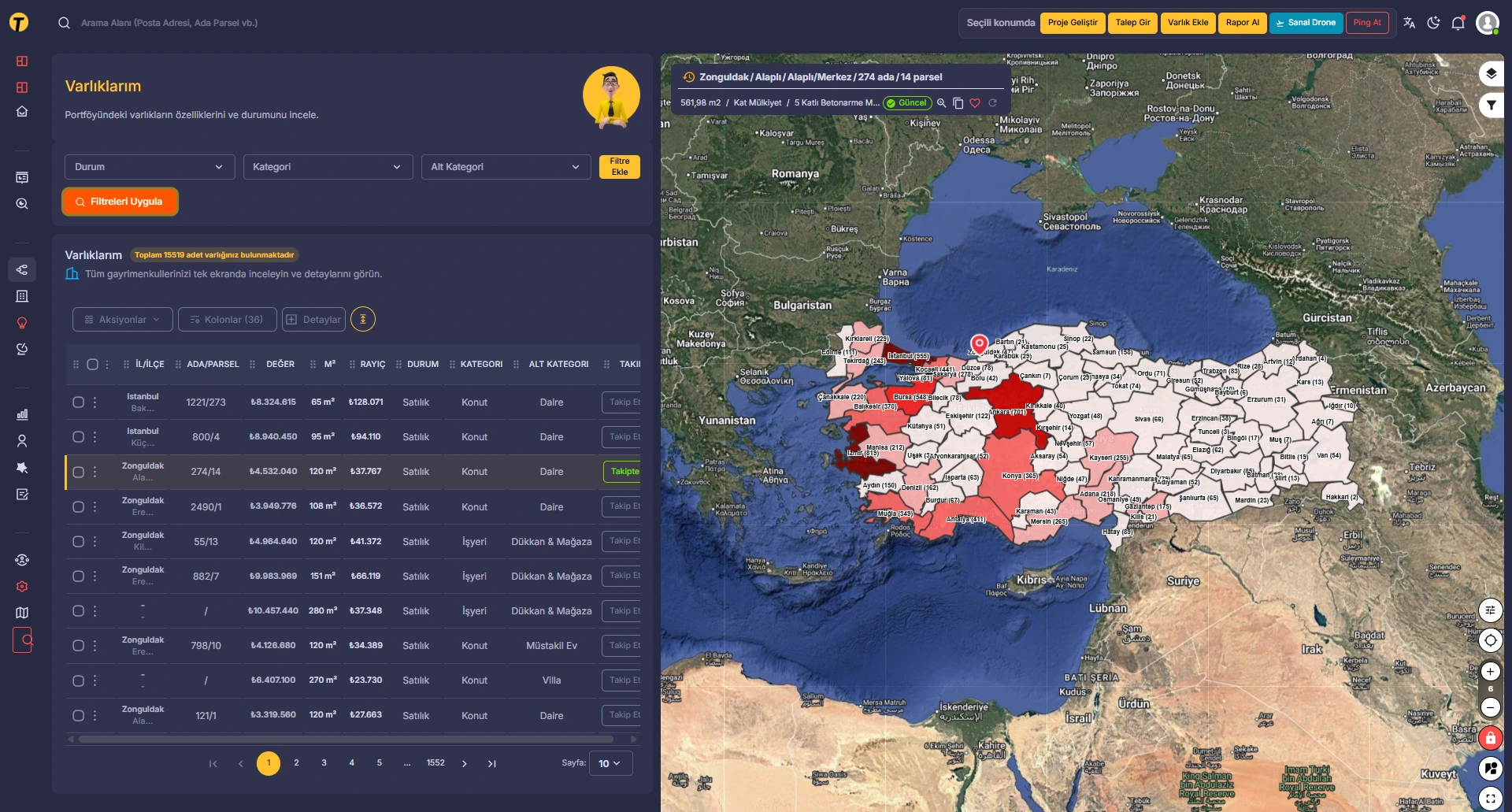Check the row for parcel 800/4
Image resolution: width=1512 pixels, height=812 pixels.
click(78, 437)
